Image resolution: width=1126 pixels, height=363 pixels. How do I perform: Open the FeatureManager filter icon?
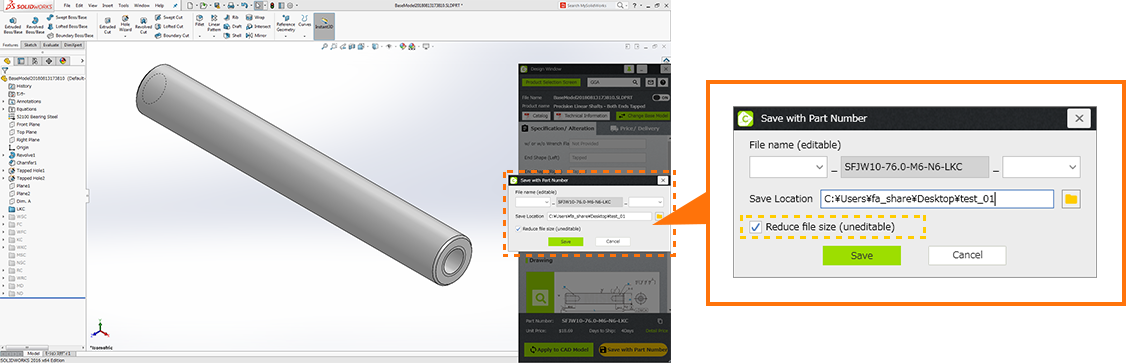pos(5,70)
